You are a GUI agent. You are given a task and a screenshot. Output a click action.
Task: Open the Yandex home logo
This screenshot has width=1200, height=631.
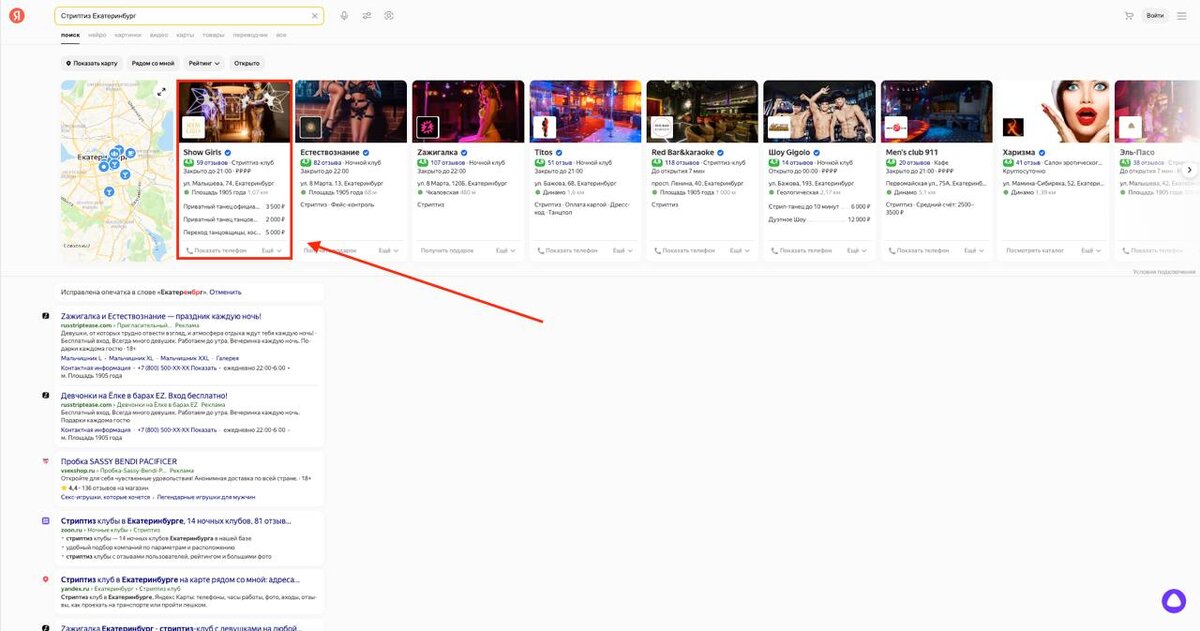[18, 16]
